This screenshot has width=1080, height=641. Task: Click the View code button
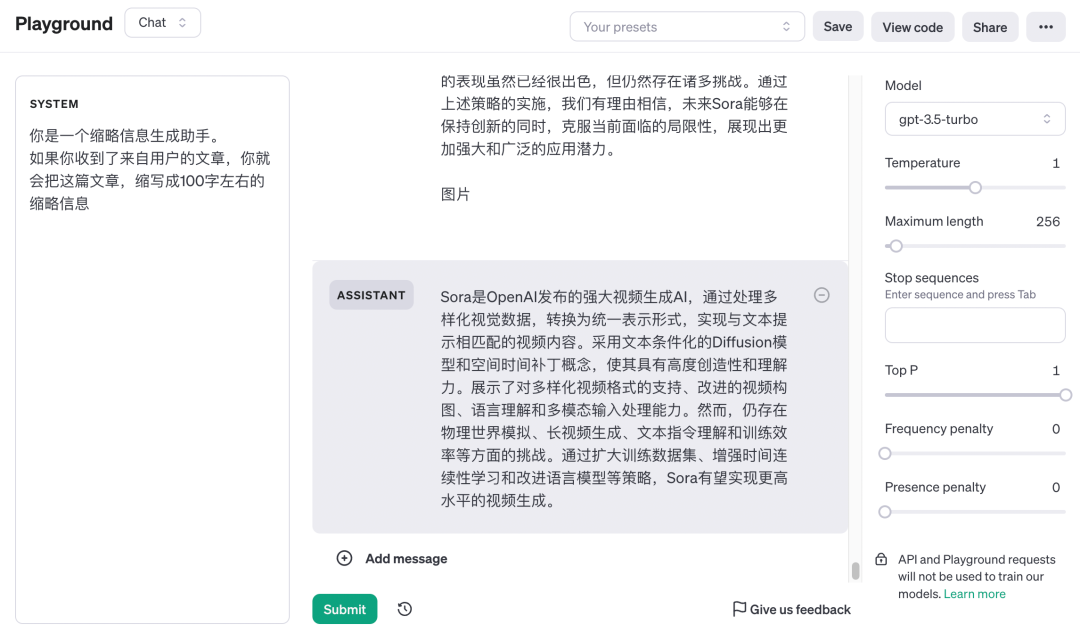(913, 27)
